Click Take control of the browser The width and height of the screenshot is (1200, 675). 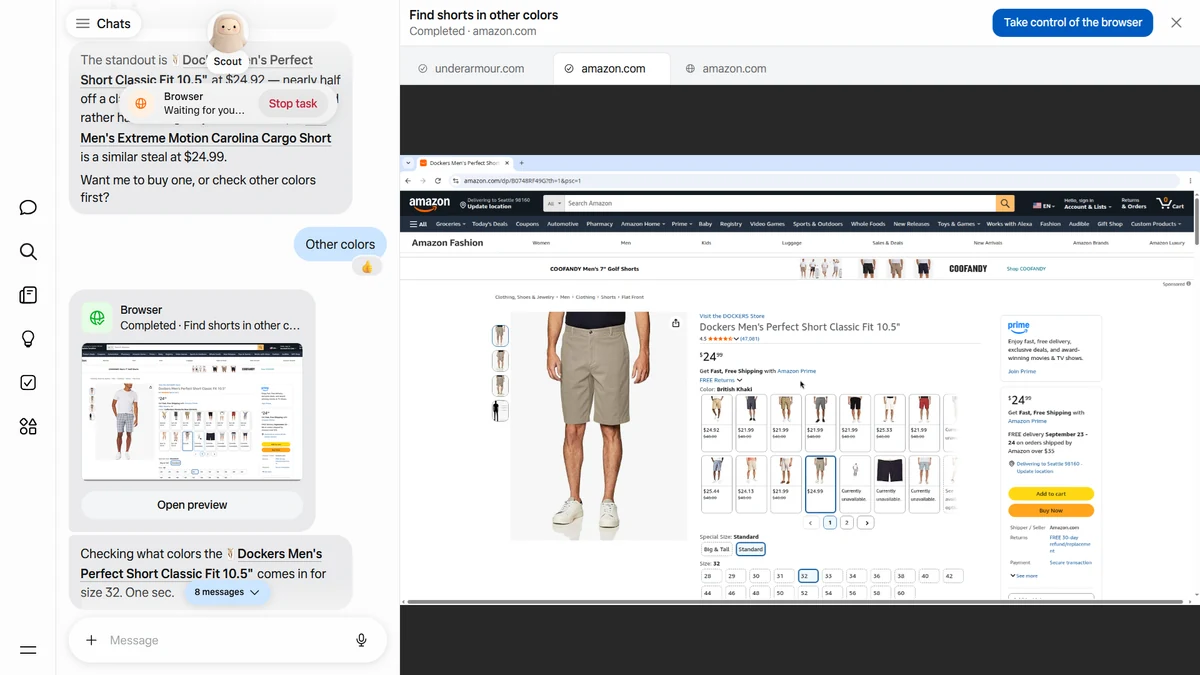pos(1073,22)
